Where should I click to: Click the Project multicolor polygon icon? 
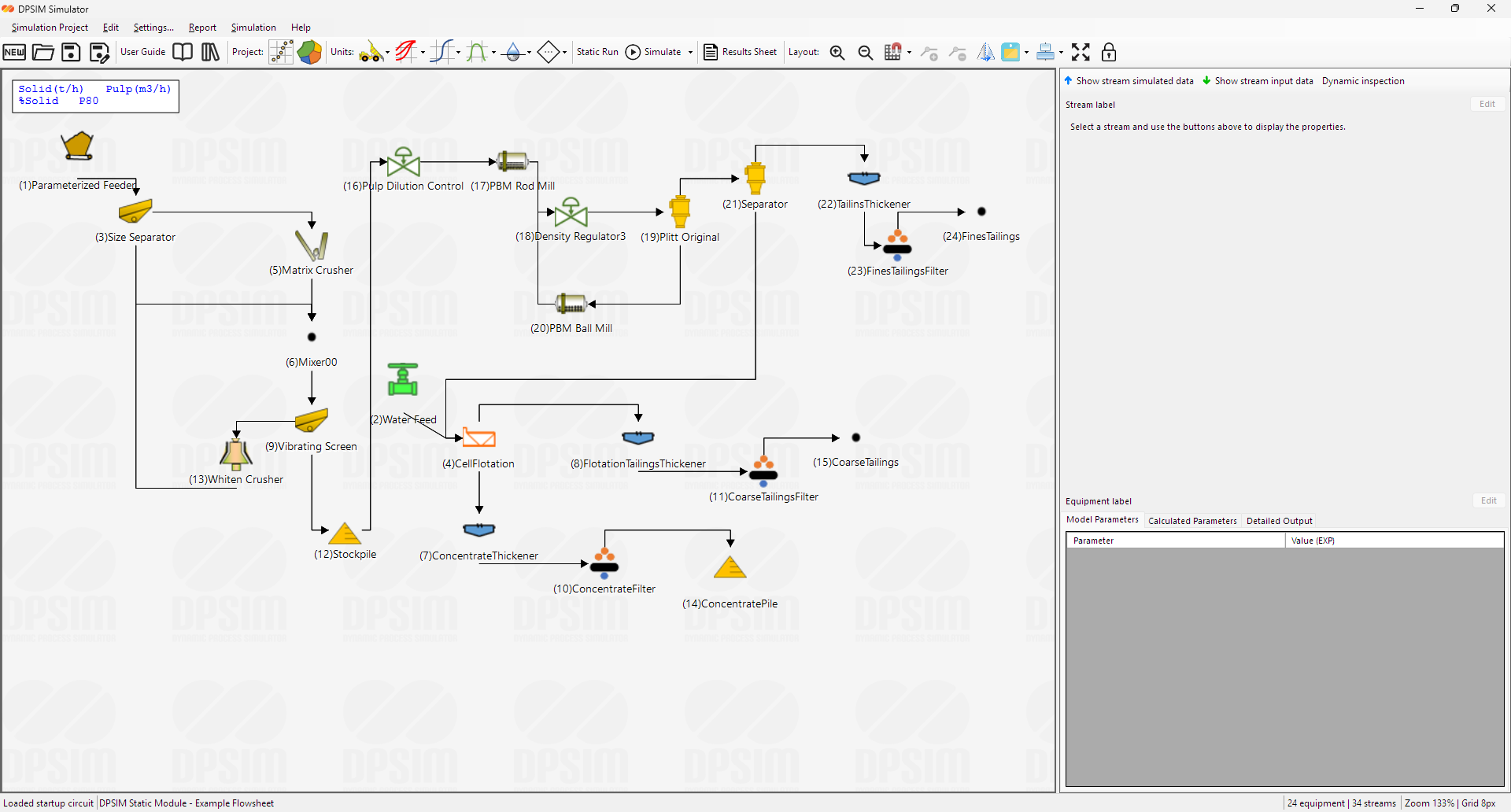pos(309,53)
